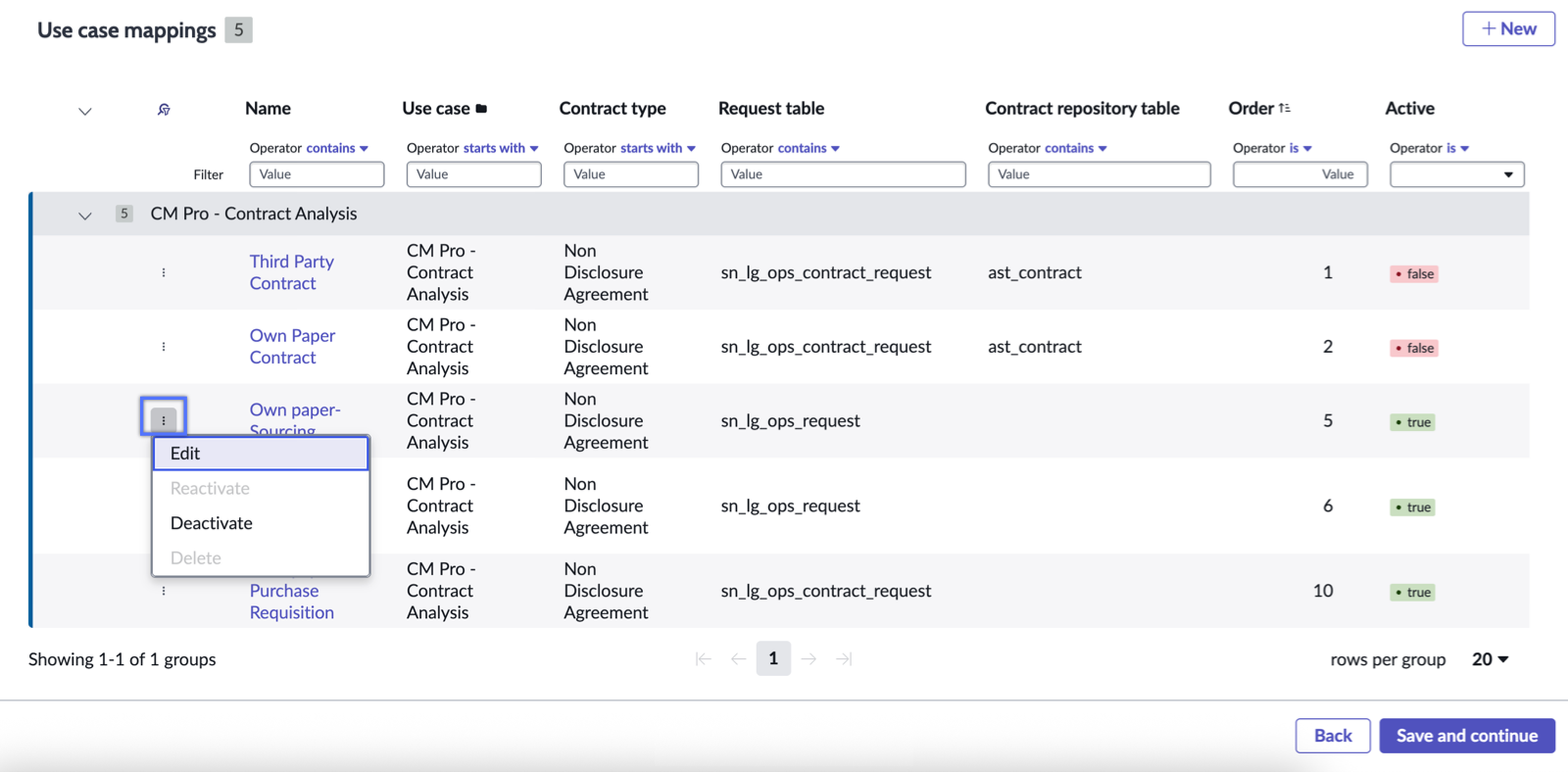Click true badge in the order 6 row
The image size is (1568, 772).
click(1412, 507)
